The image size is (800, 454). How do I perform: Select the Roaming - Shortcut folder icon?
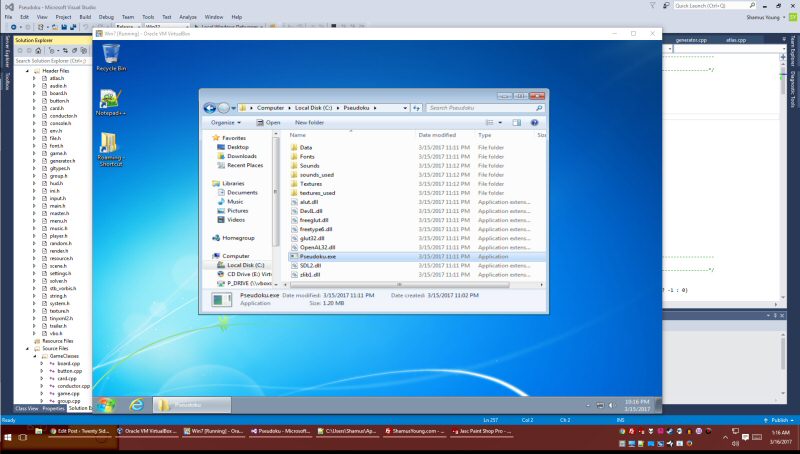[110, 149]
